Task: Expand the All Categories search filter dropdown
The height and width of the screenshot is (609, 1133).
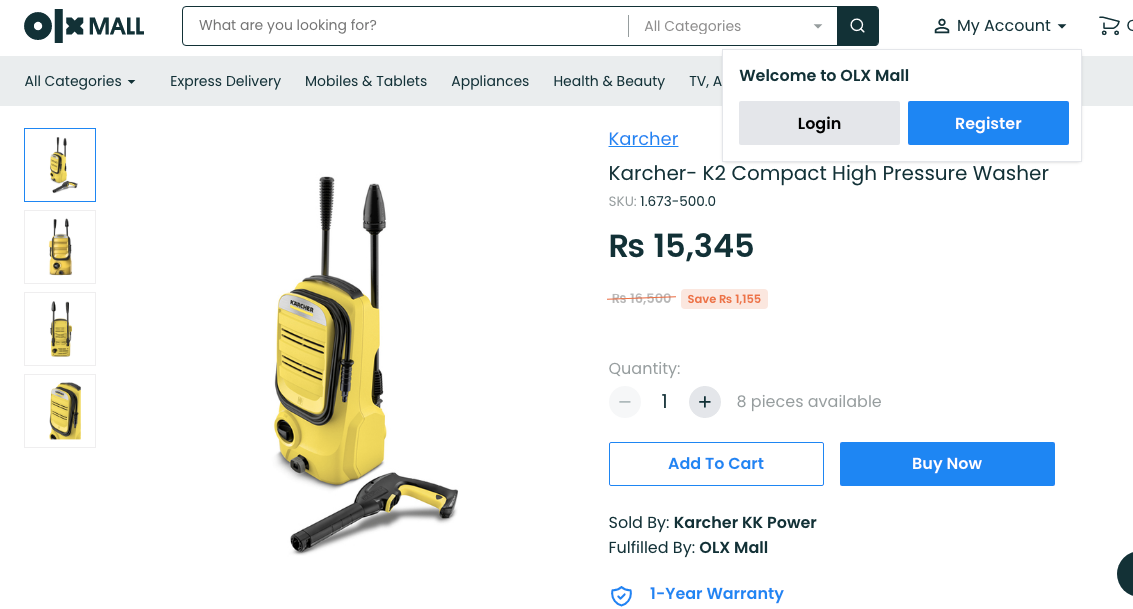Action: pos(733,26)
